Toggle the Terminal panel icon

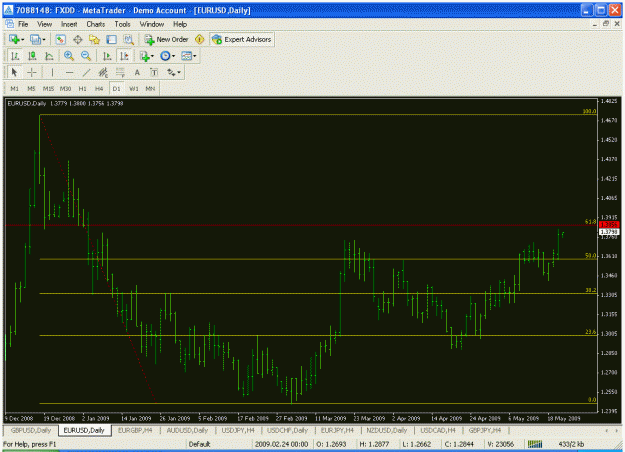tap(111, 39)
